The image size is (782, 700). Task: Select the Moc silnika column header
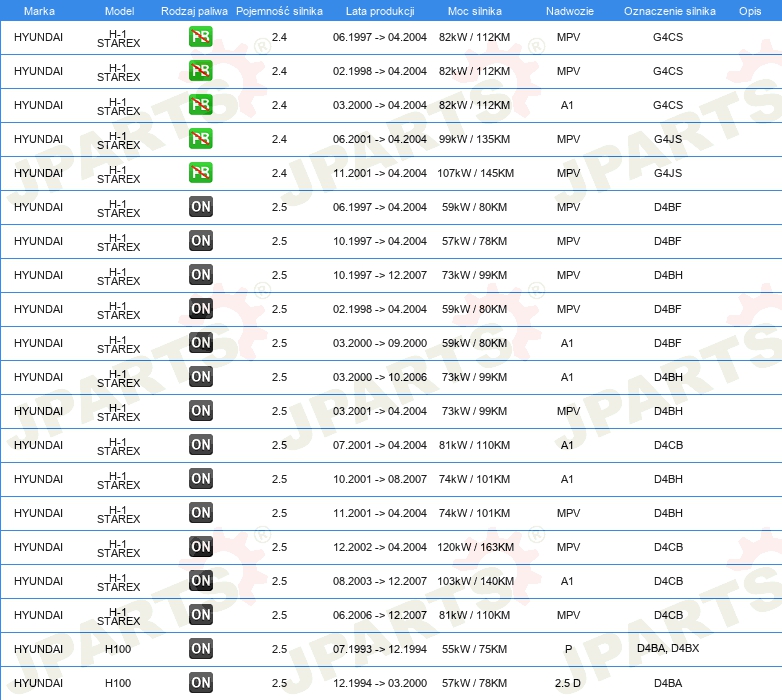(x=474, y=11)
